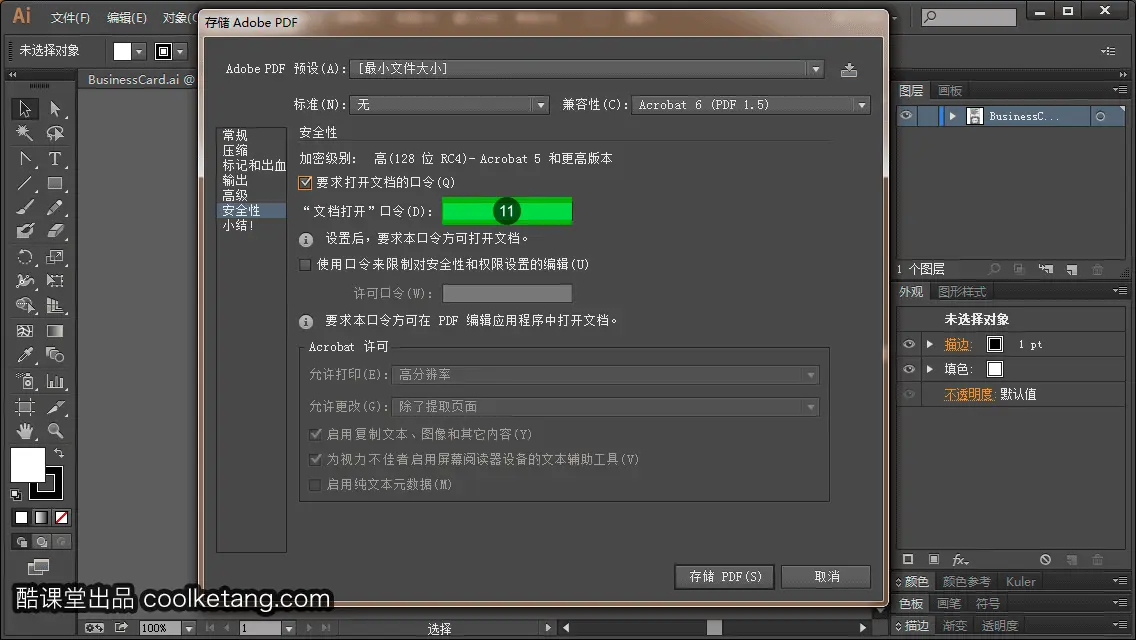
Task: Swap fill and stroke colors arrow
Action: [x=59, y=453]
